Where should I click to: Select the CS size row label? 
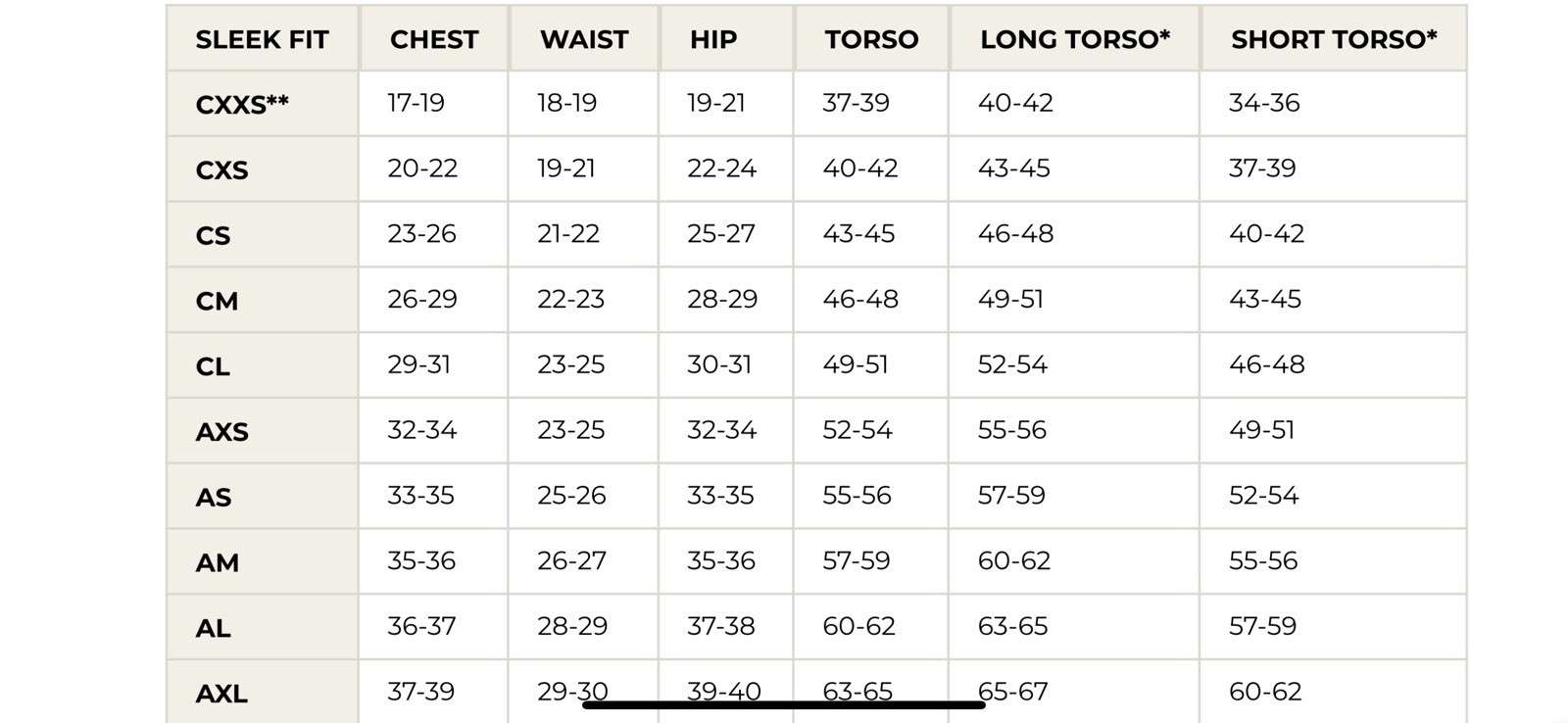point(214,236)
